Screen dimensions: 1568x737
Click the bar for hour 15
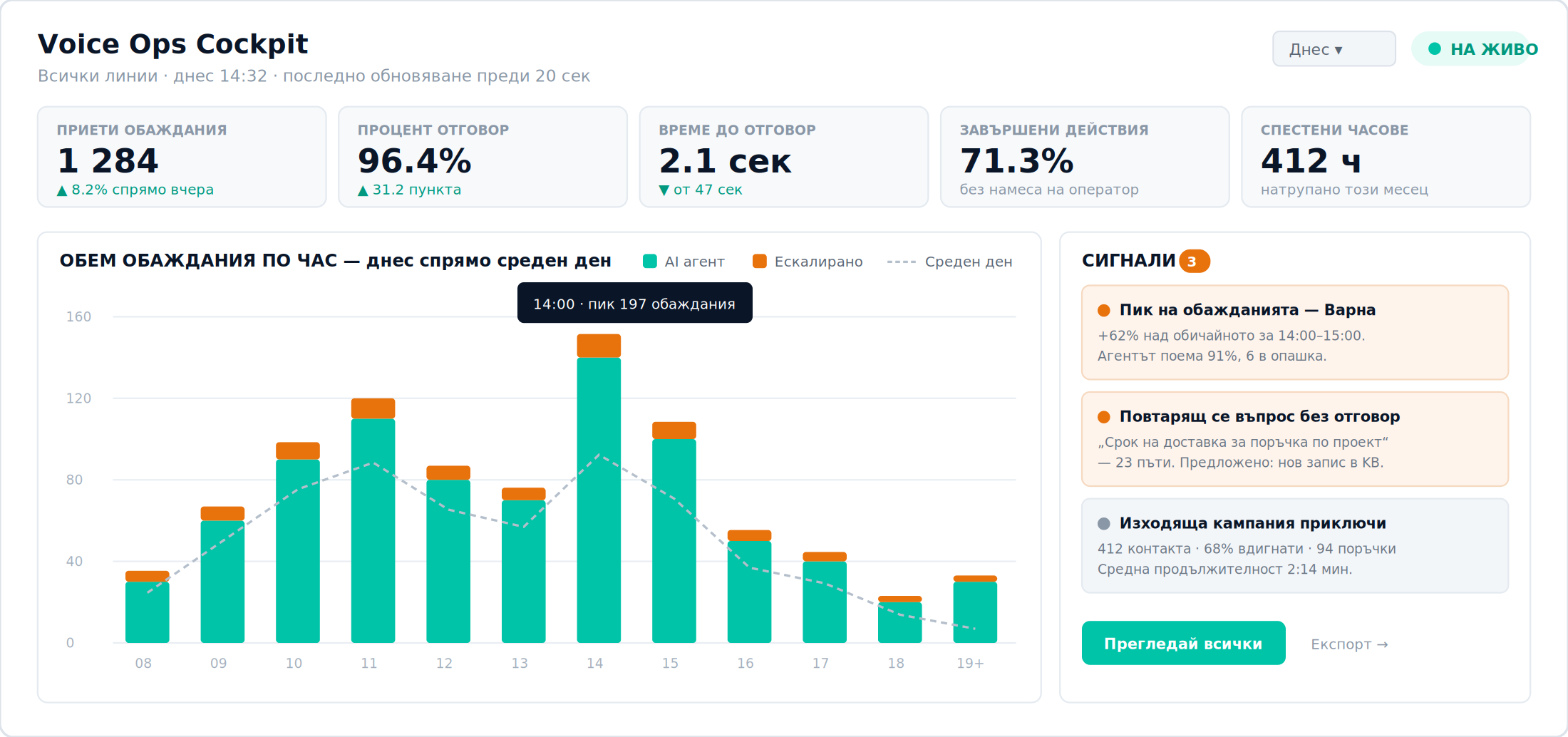[x=674, y=532]
